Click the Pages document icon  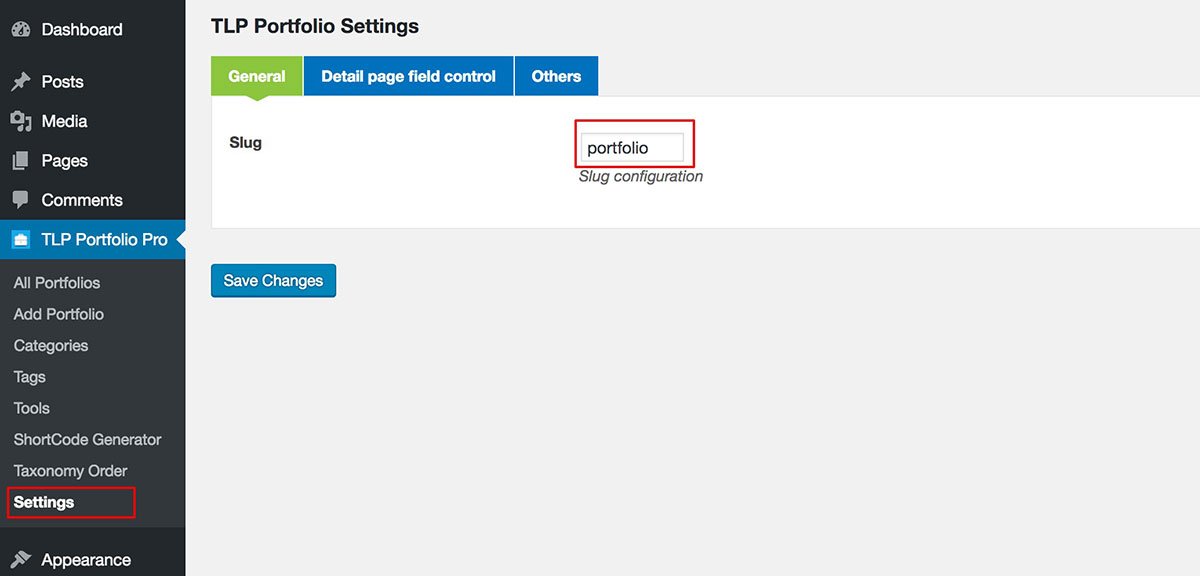[x=21, y=161]
